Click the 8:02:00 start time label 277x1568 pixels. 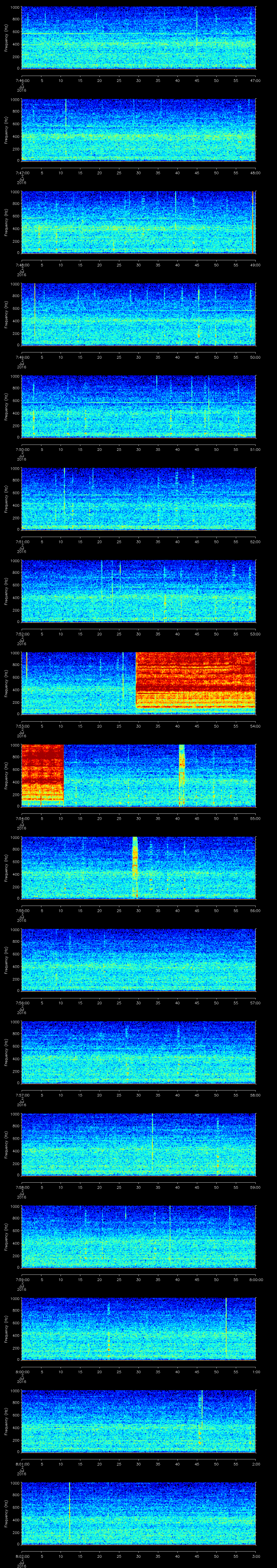coord(22,1556)
